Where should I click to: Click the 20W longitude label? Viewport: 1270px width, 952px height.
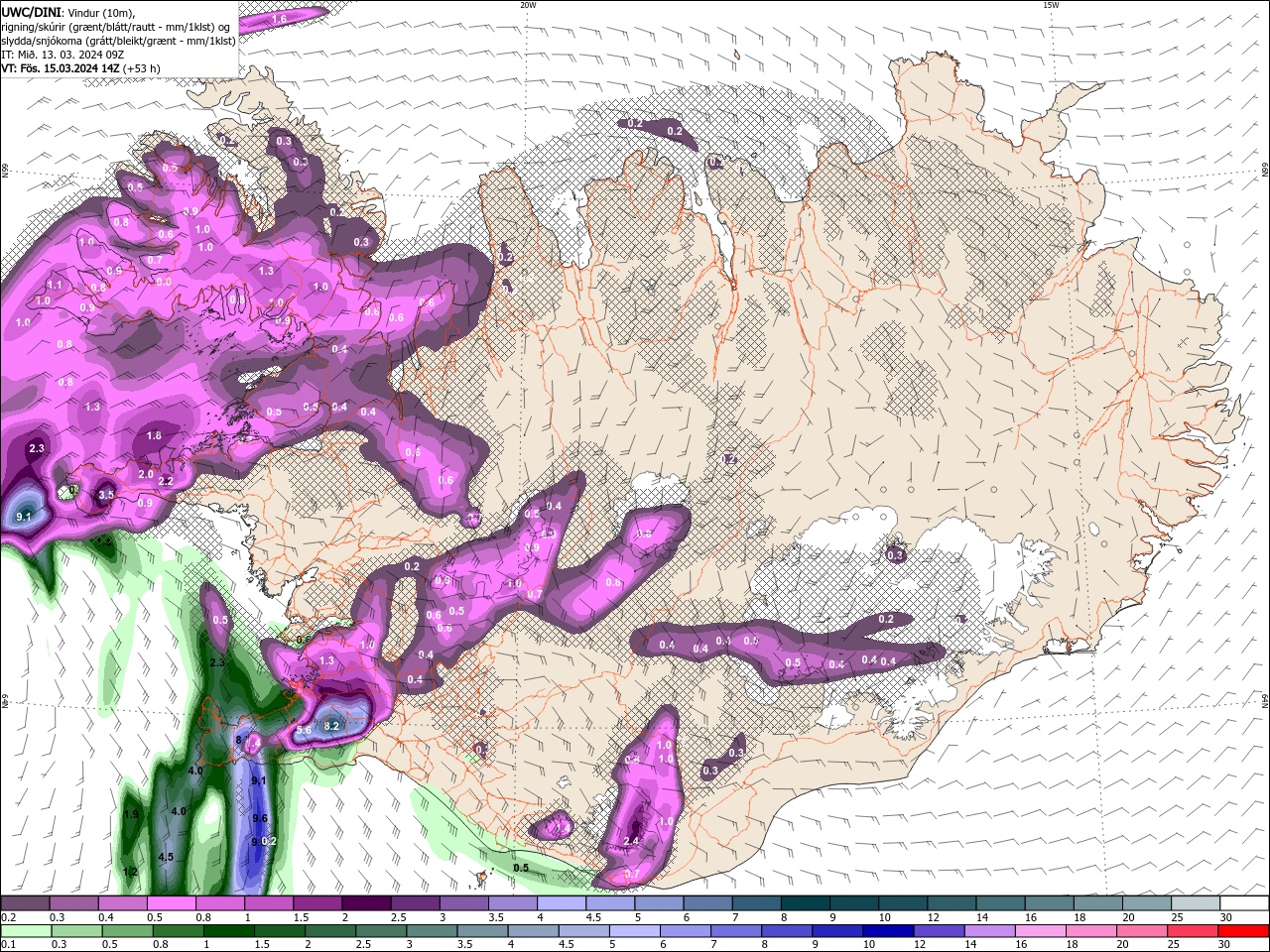pos(528,5)
